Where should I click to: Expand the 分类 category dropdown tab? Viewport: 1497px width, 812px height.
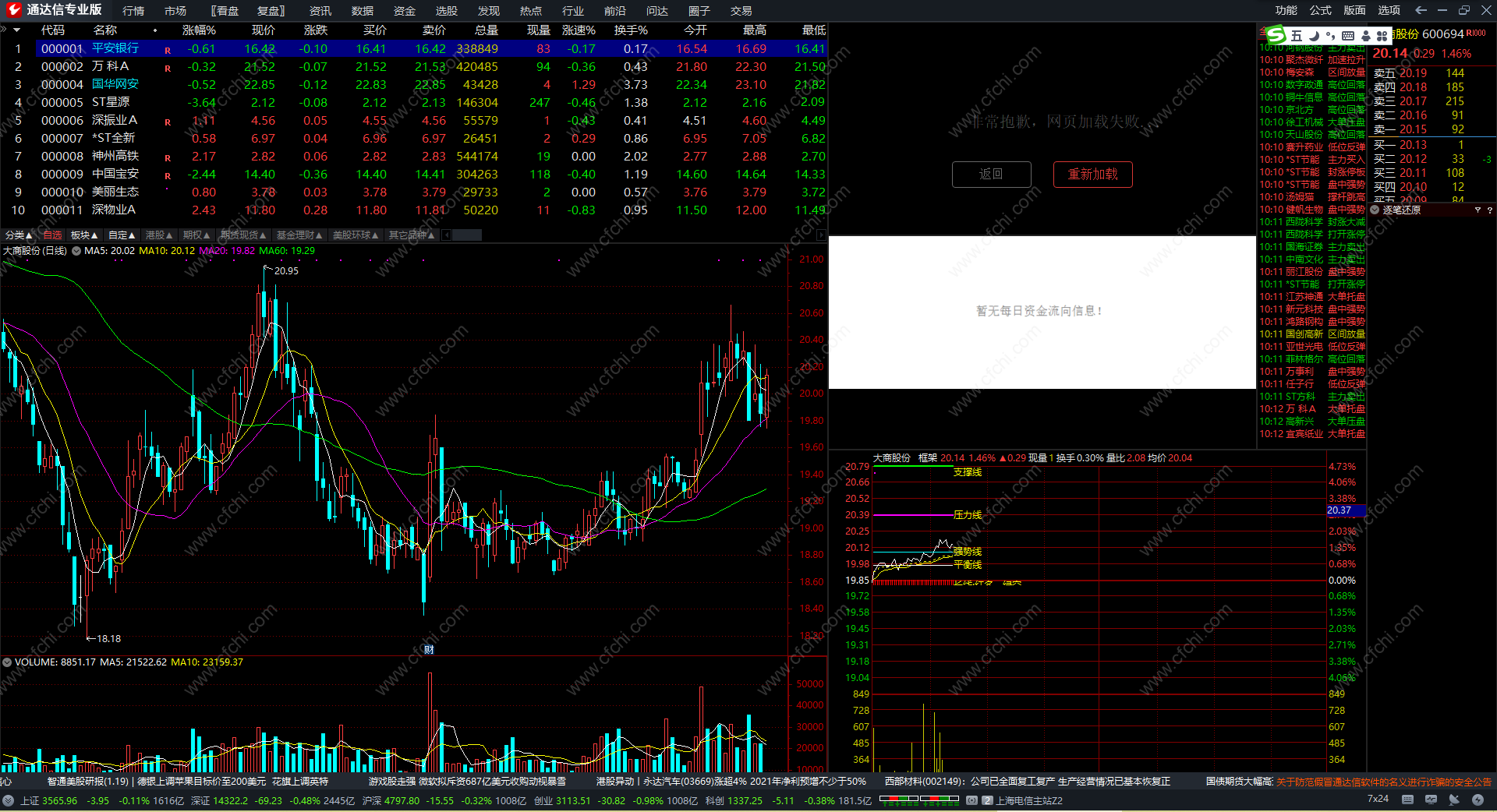pyautogui.click(x=19, y=235)
